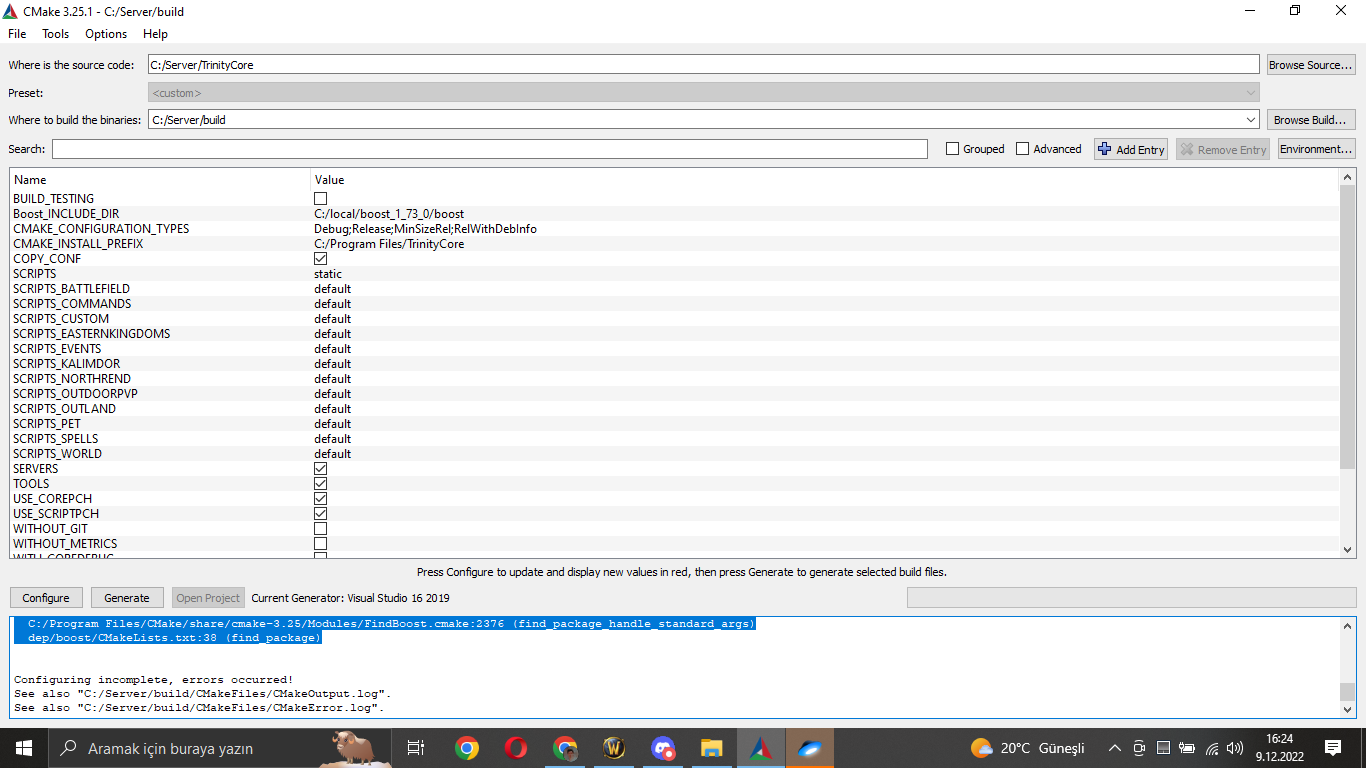Open the File menu
The height and width of the screenshot is (768, 1366).
(x=17, y=34)
